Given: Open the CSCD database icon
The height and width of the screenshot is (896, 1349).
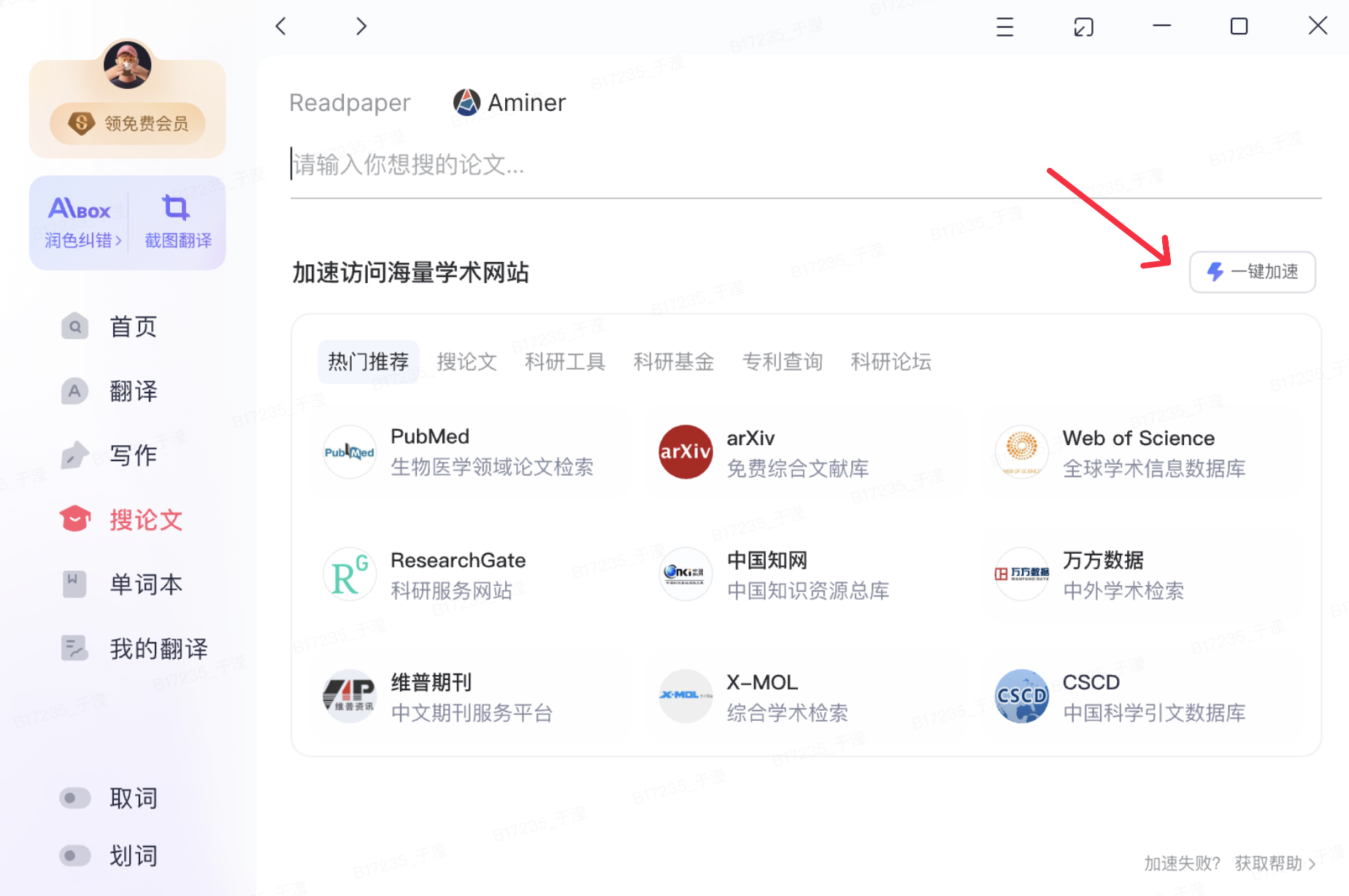Looking at the screenshot, I should point(1021,697).
